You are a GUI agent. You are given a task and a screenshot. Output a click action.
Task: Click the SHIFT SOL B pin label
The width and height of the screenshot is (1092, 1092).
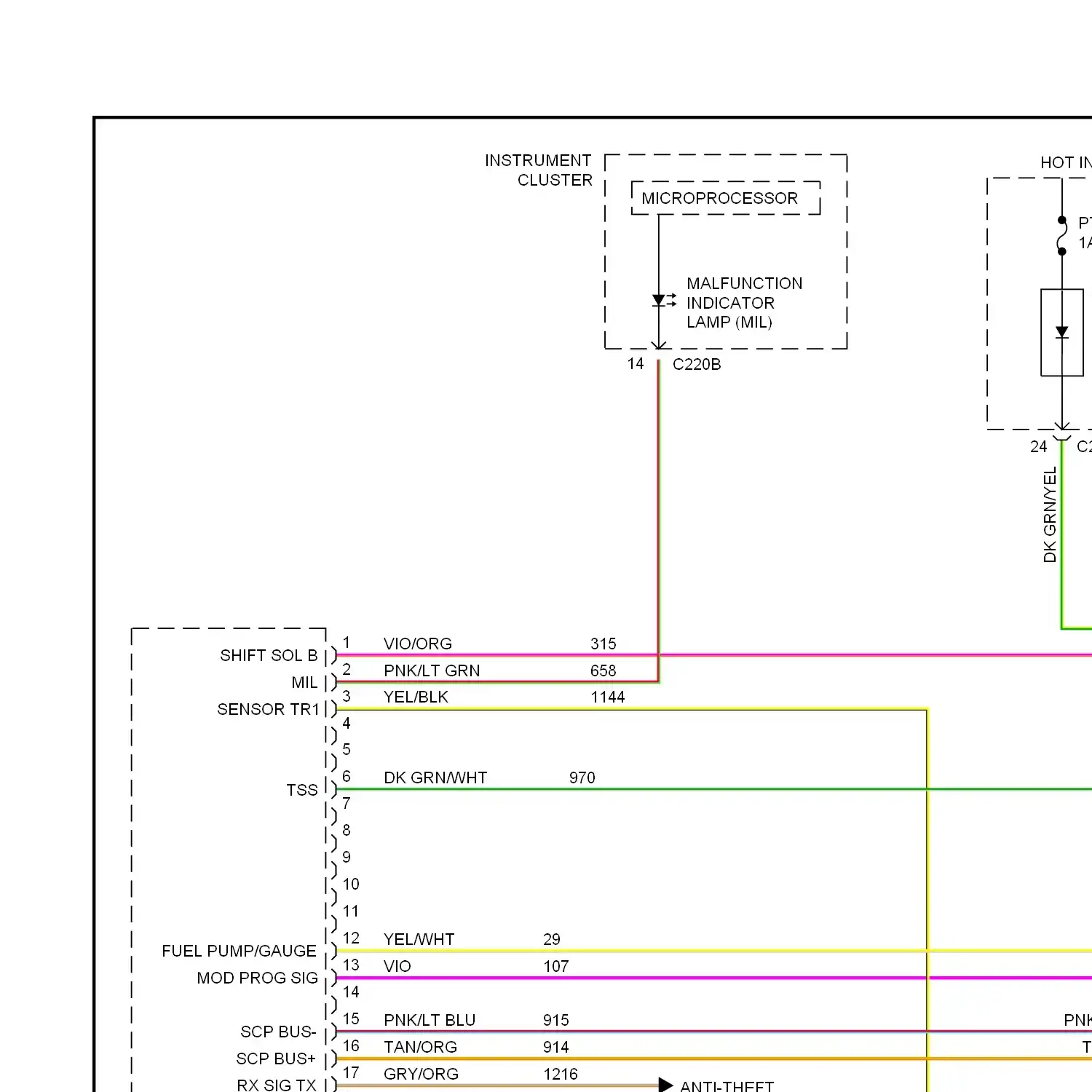pos(269,655)
